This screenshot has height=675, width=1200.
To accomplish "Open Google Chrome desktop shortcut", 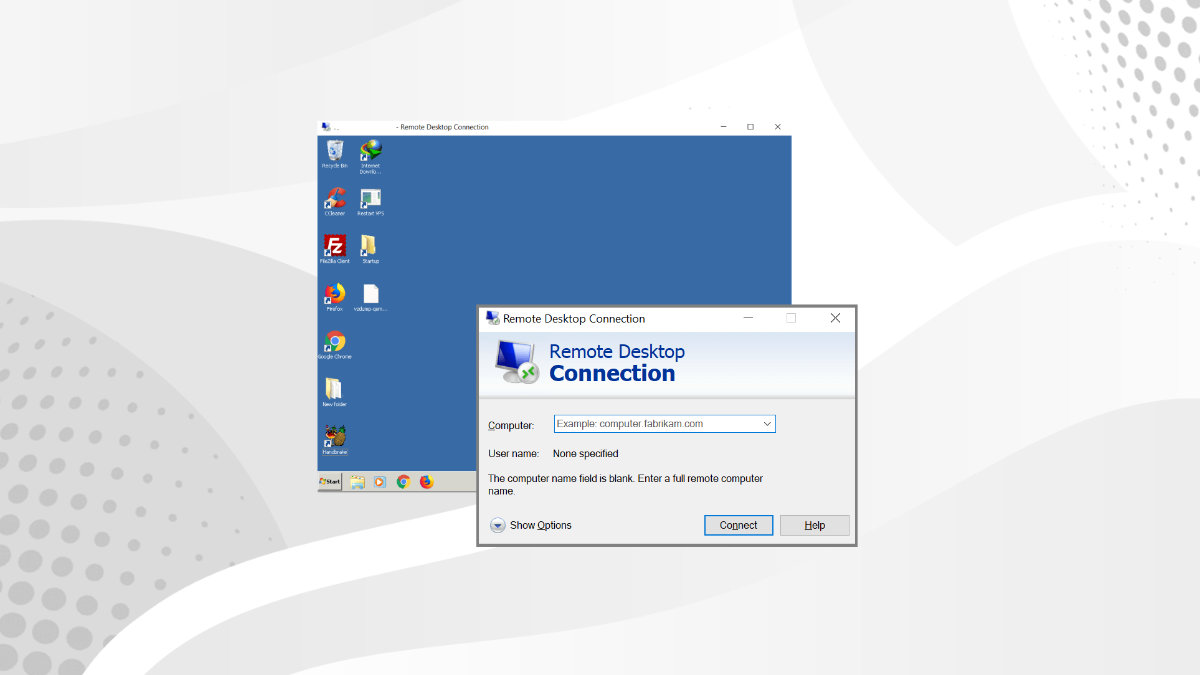I will pyautogui.click(x=333, y=342).
